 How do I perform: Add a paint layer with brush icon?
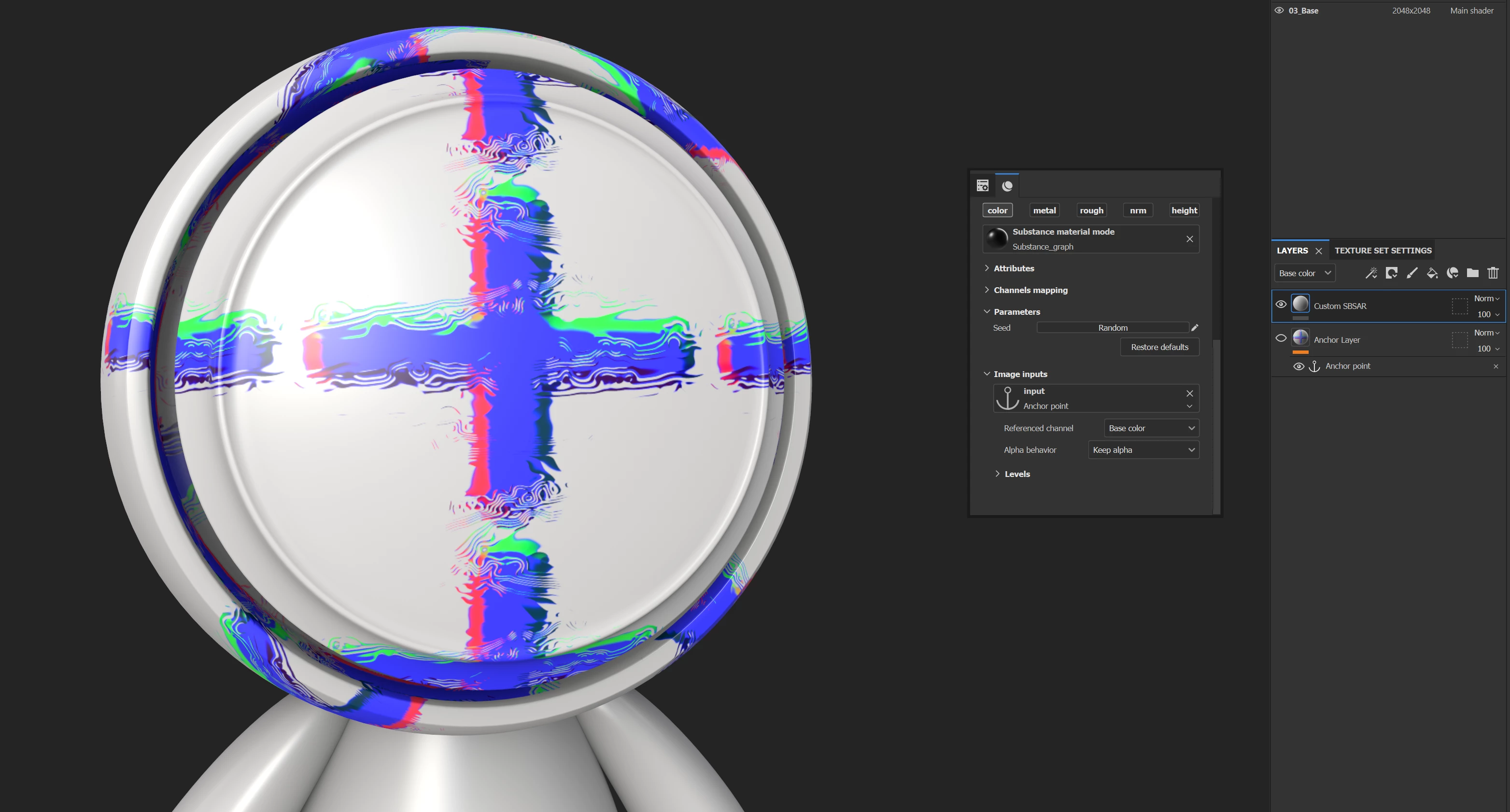click(1412, 273)
